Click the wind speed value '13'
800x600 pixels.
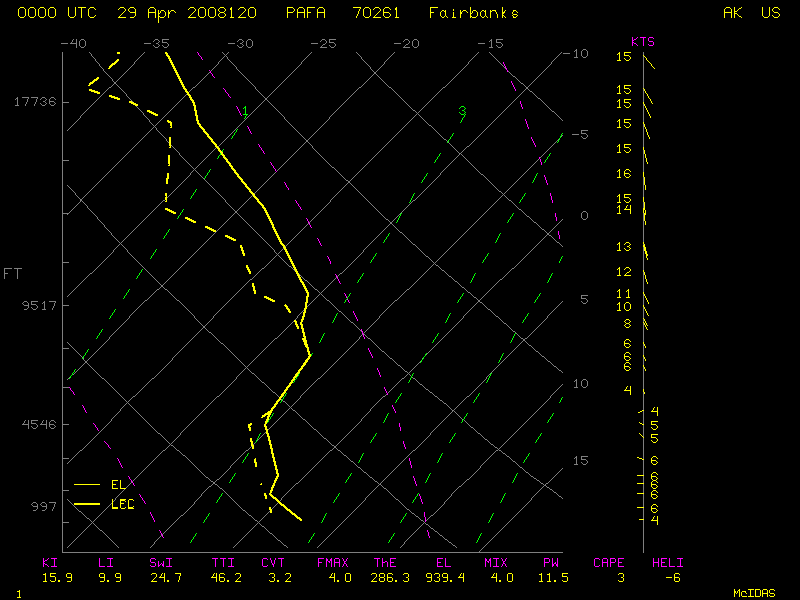pos(623,247)
